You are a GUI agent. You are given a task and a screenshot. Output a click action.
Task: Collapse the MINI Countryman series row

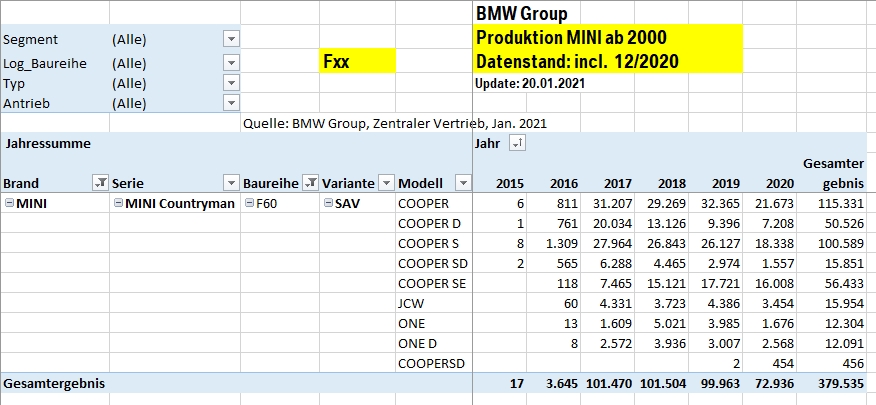coord(118,203)
